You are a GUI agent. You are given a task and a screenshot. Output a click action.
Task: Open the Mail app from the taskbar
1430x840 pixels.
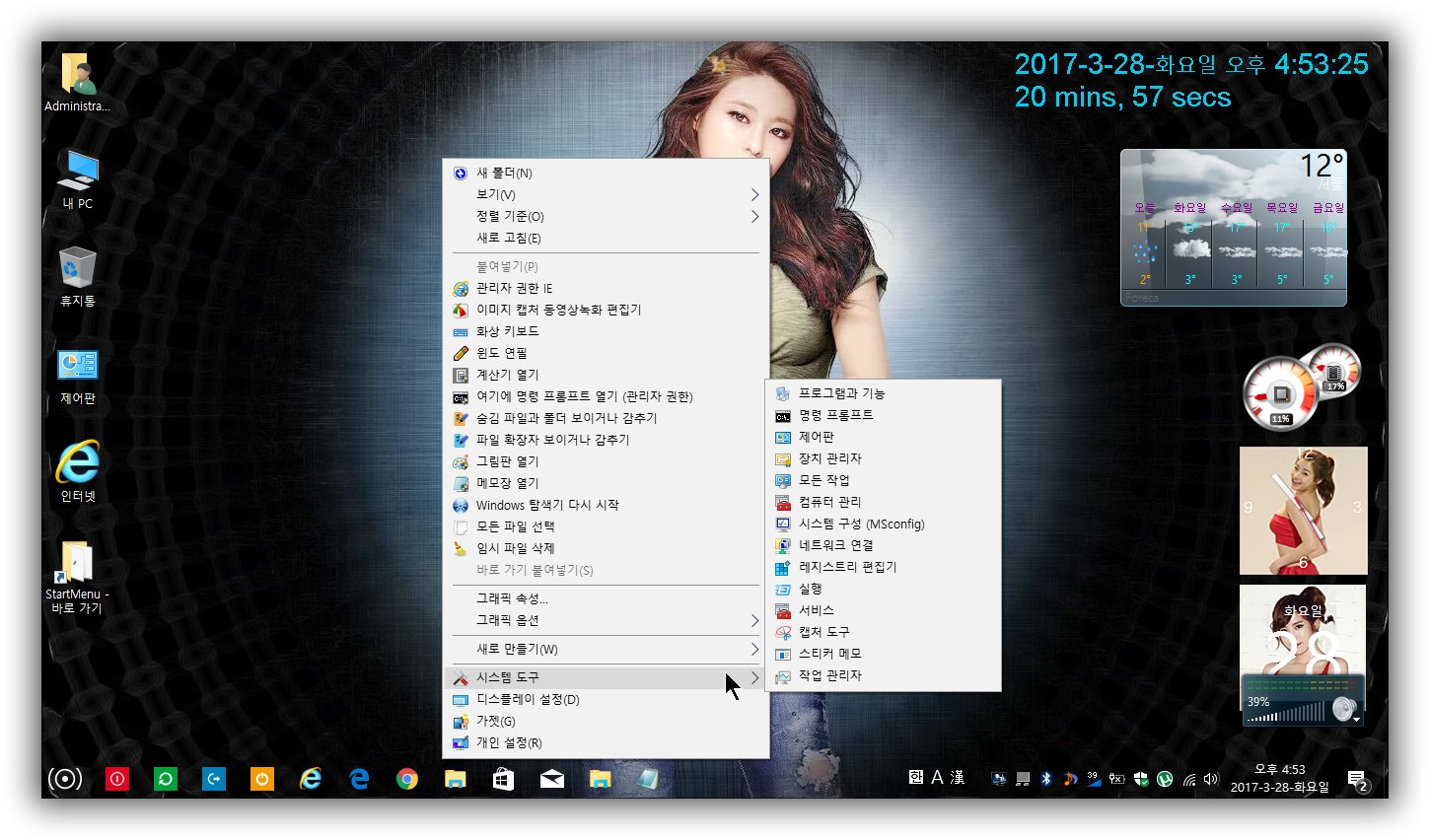click(x=552, y=779)
